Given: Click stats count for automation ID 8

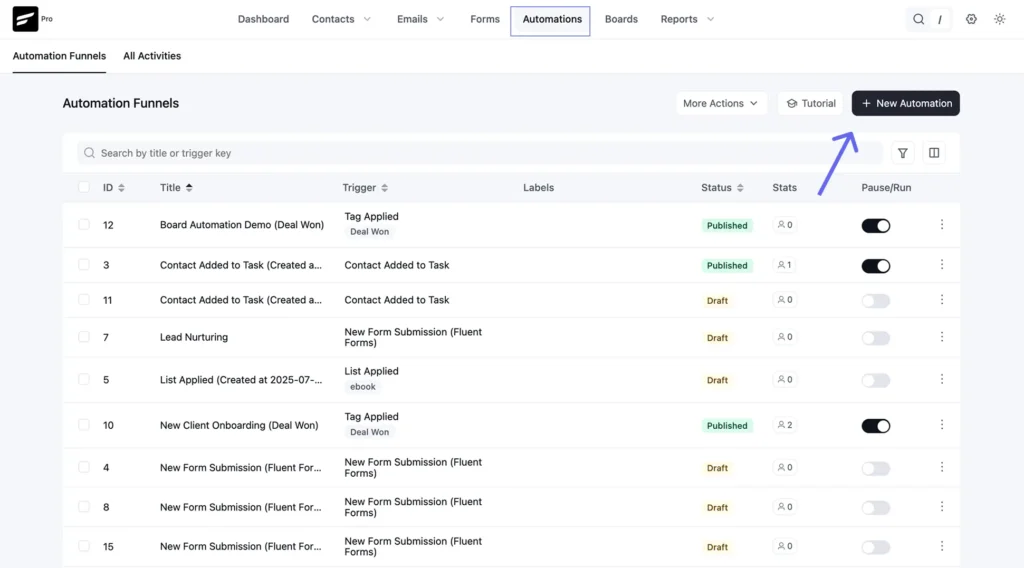Looking at the screenshot, I should click(x=785, y=507).
